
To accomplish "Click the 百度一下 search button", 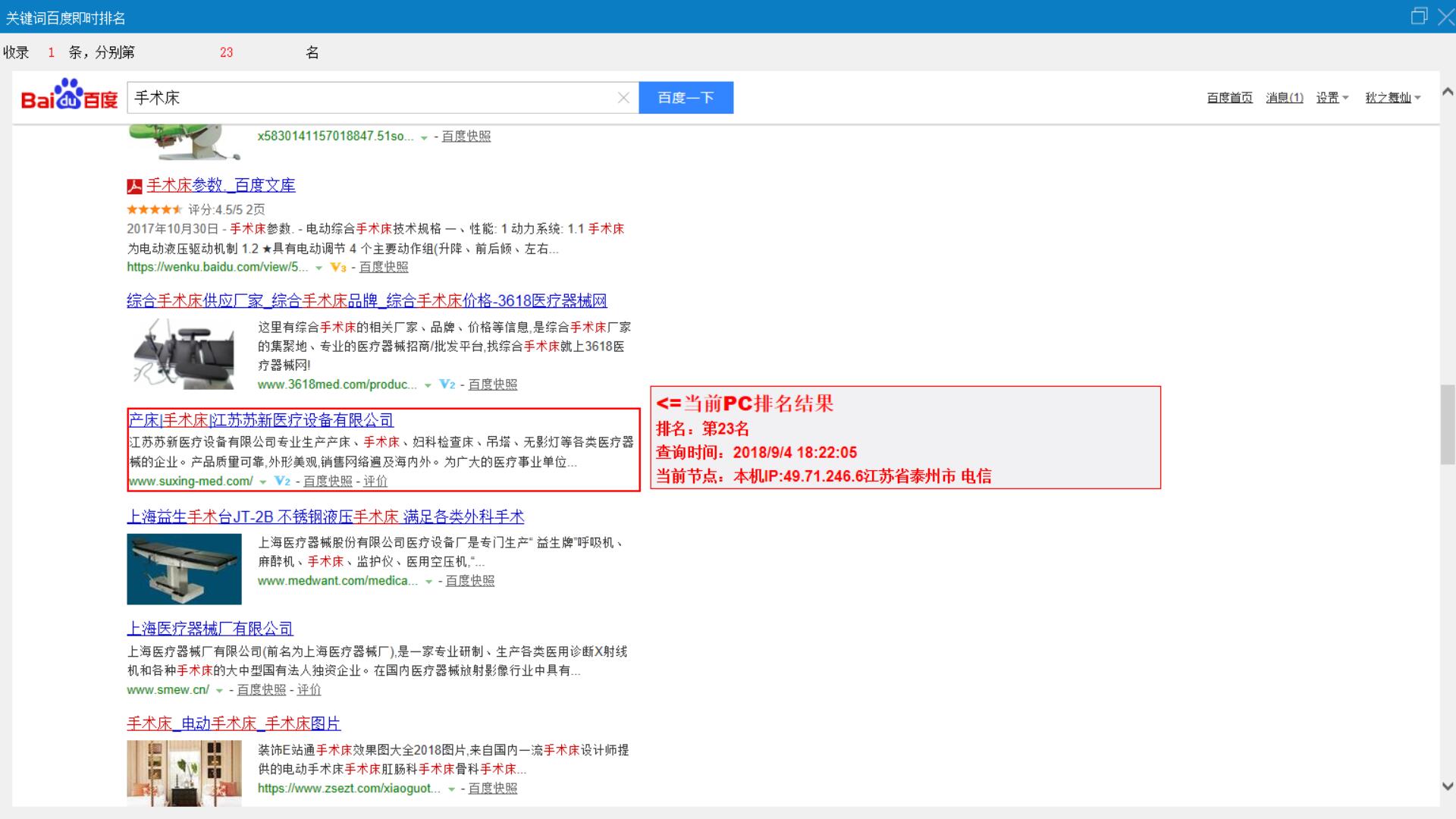I will [686, 98].
